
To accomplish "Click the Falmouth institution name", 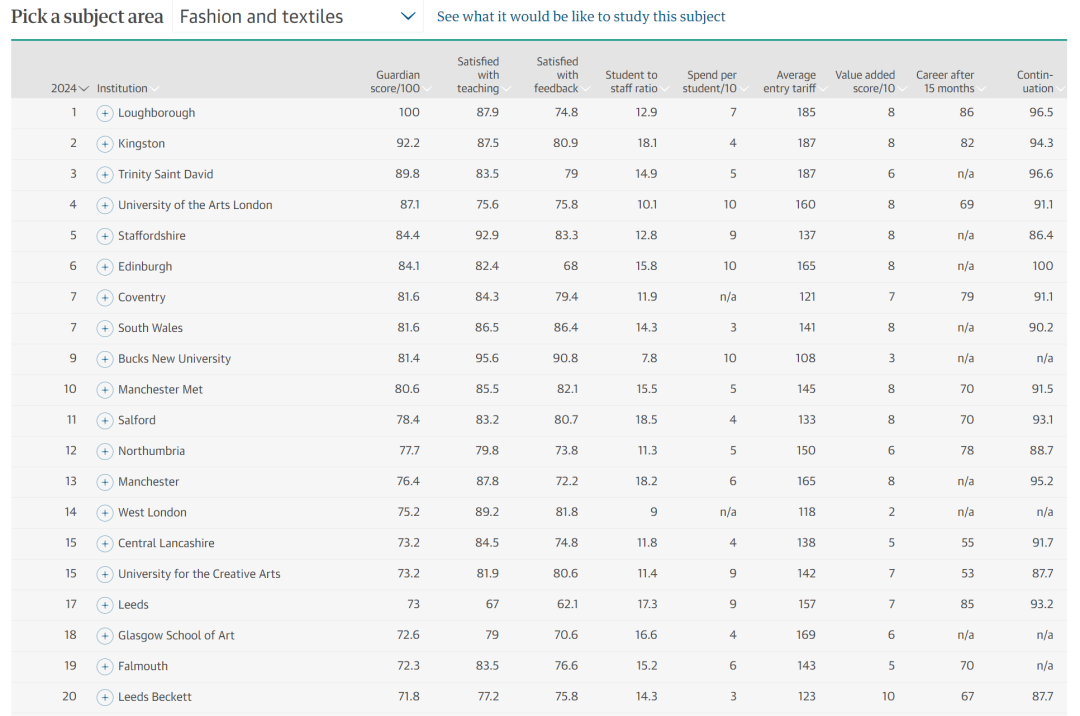I will [x=143, y=666].
